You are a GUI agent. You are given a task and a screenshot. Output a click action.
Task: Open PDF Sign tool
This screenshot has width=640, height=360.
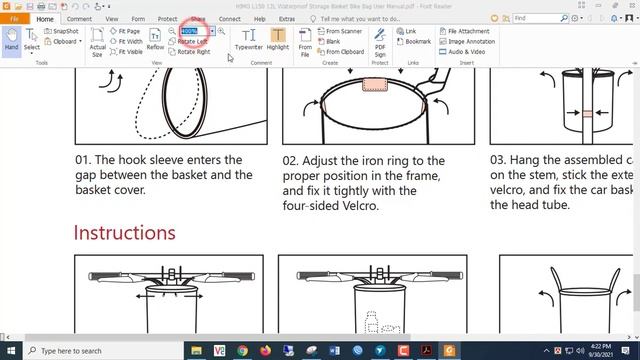coord(380,42)
